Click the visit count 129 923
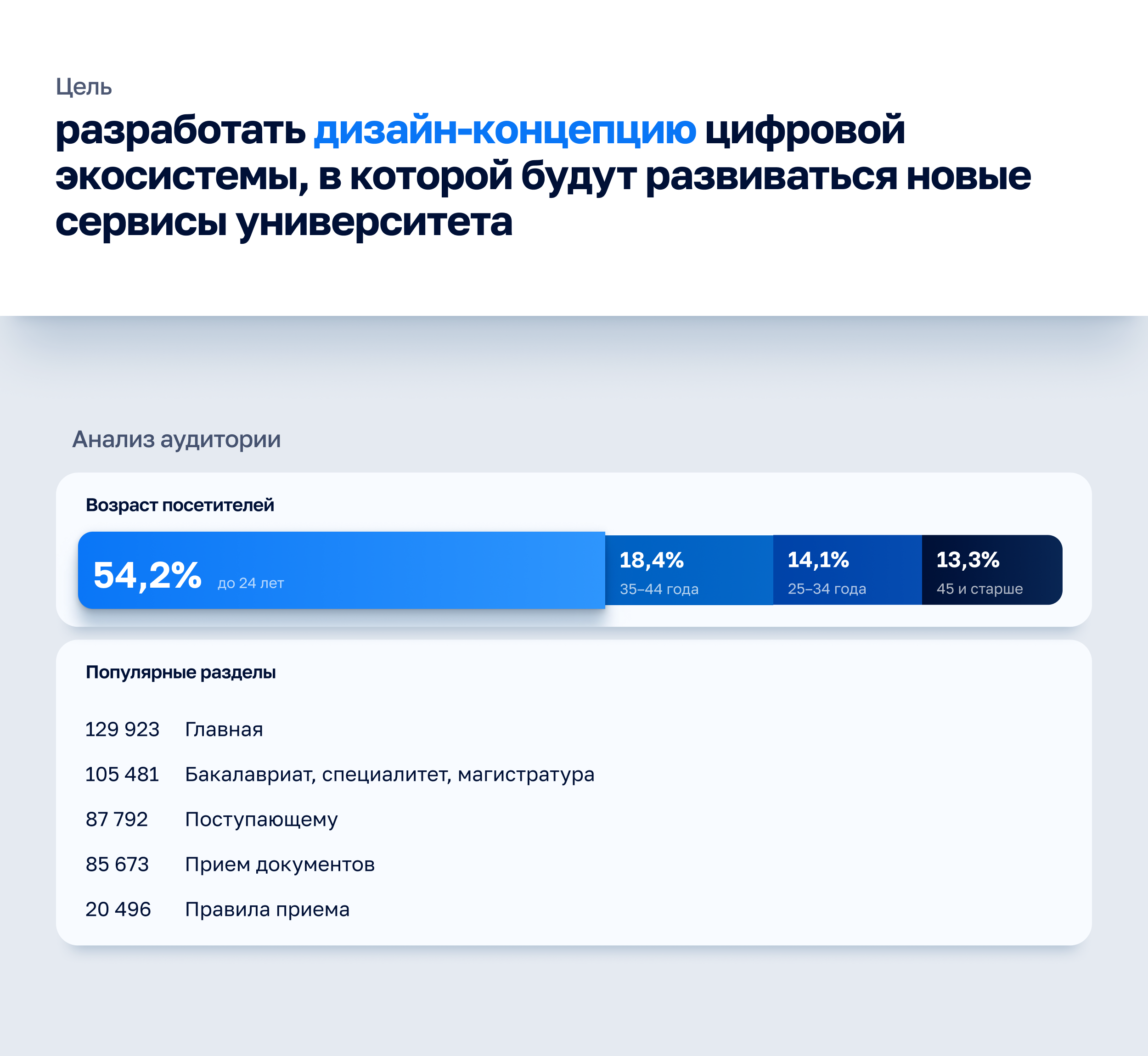The image size is (1148, 1056). 122,730
